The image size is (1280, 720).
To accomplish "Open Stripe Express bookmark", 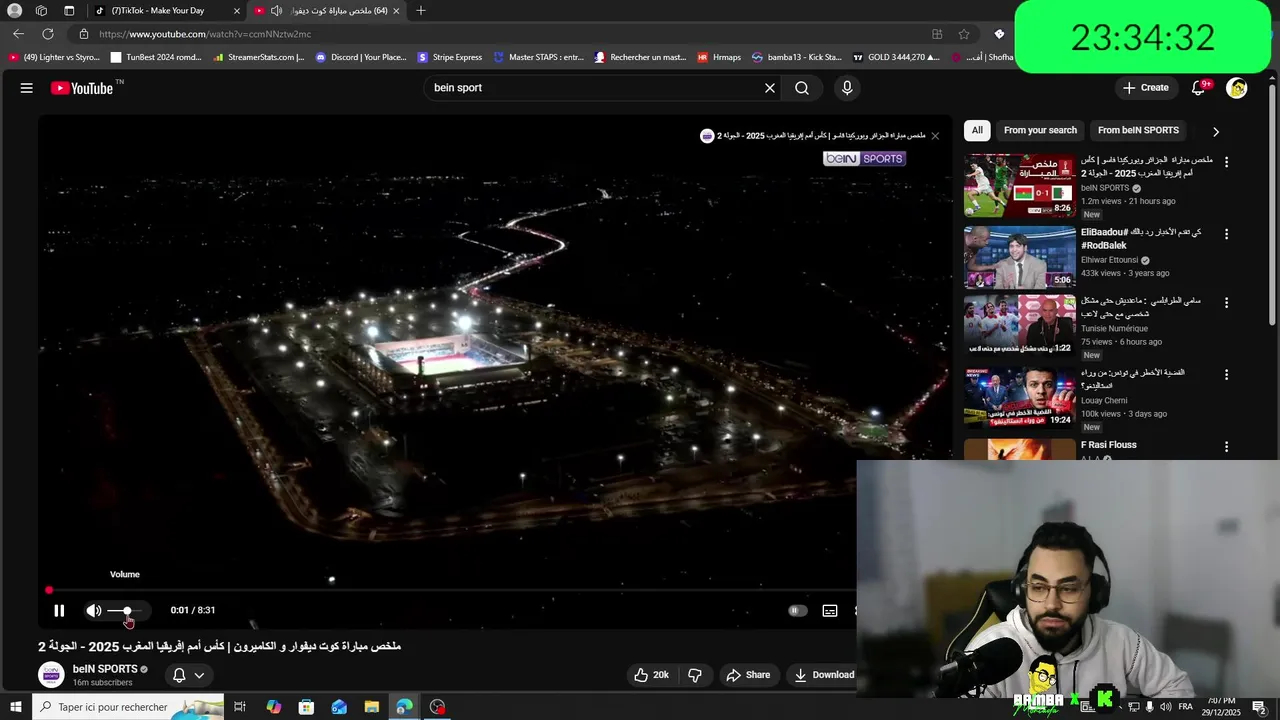I will [450, 57].
